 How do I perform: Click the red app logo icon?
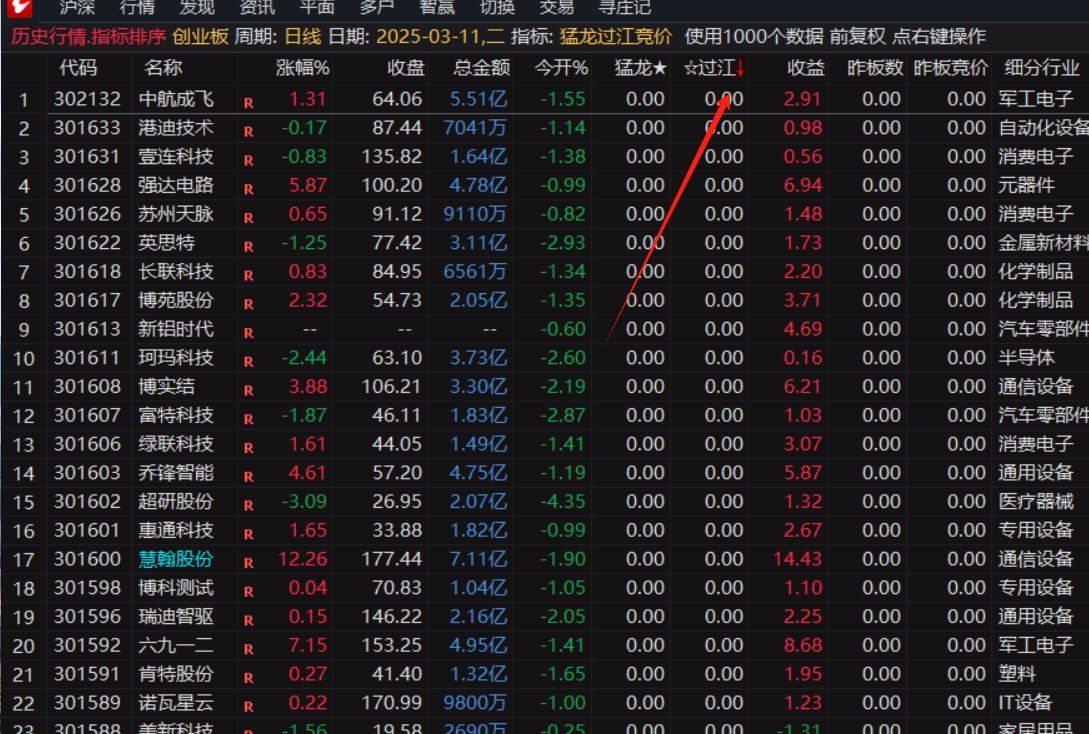tap(18, 7)
